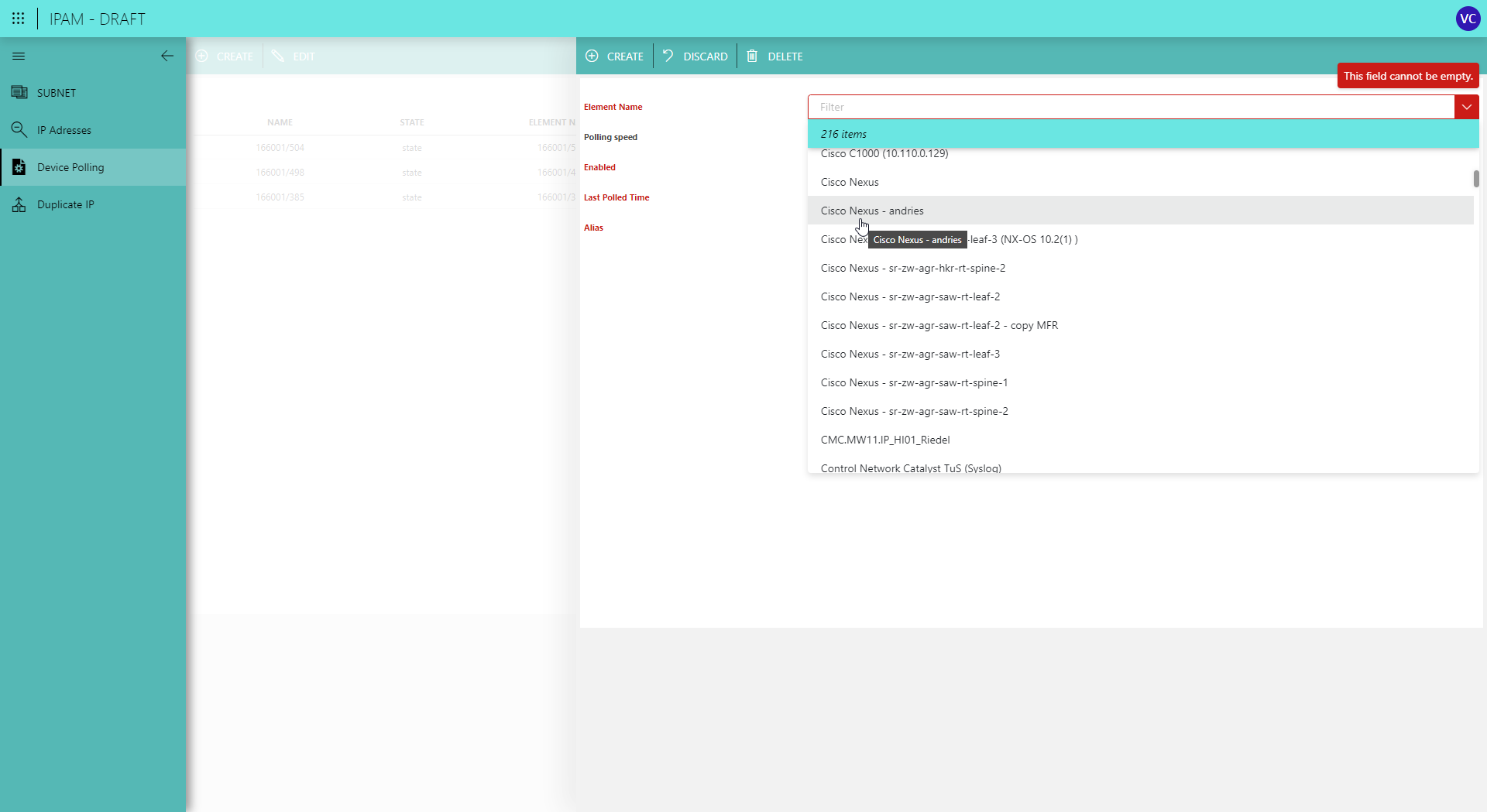
Task: Choose Cisco Nexus - andries option
Action: point(1140,211)
